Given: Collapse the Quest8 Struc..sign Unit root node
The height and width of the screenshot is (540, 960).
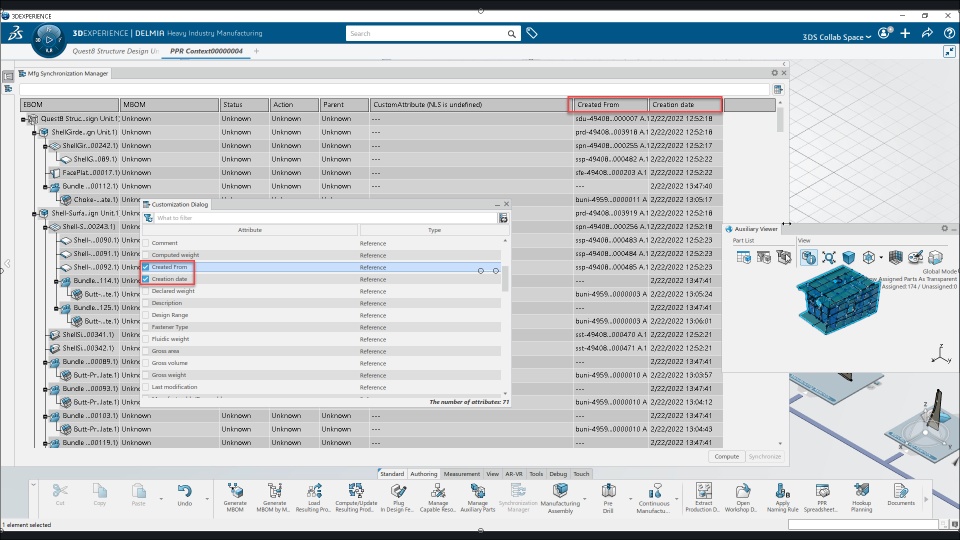Looking at the screenshot, I should pos(23,119).
